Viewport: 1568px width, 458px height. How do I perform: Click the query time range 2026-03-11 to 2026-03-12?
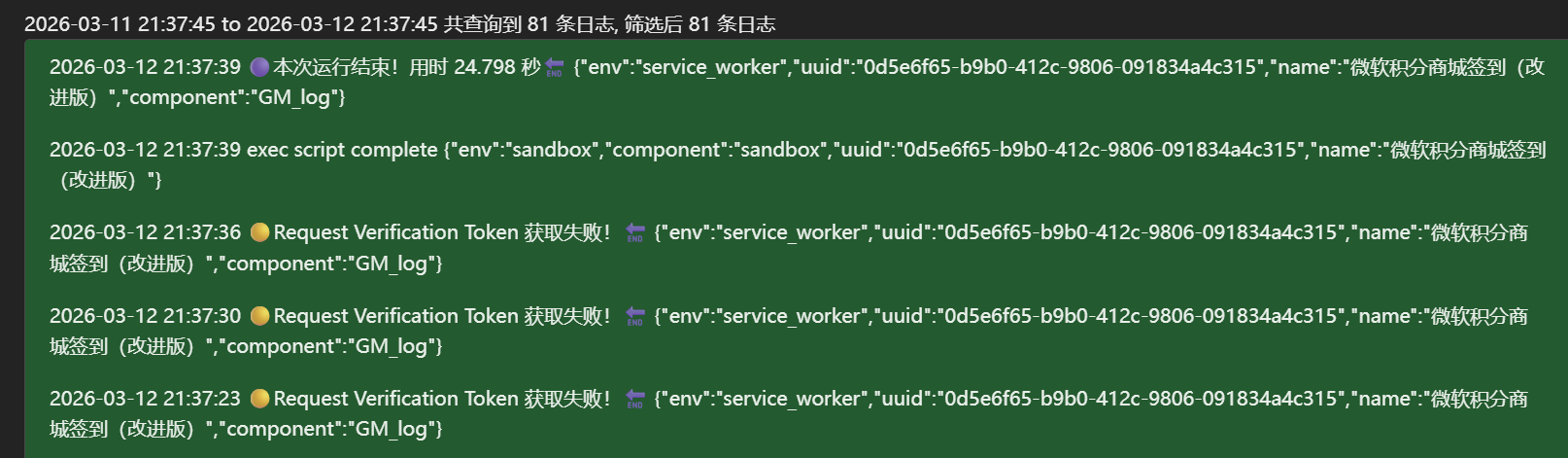tap(231, 24)
